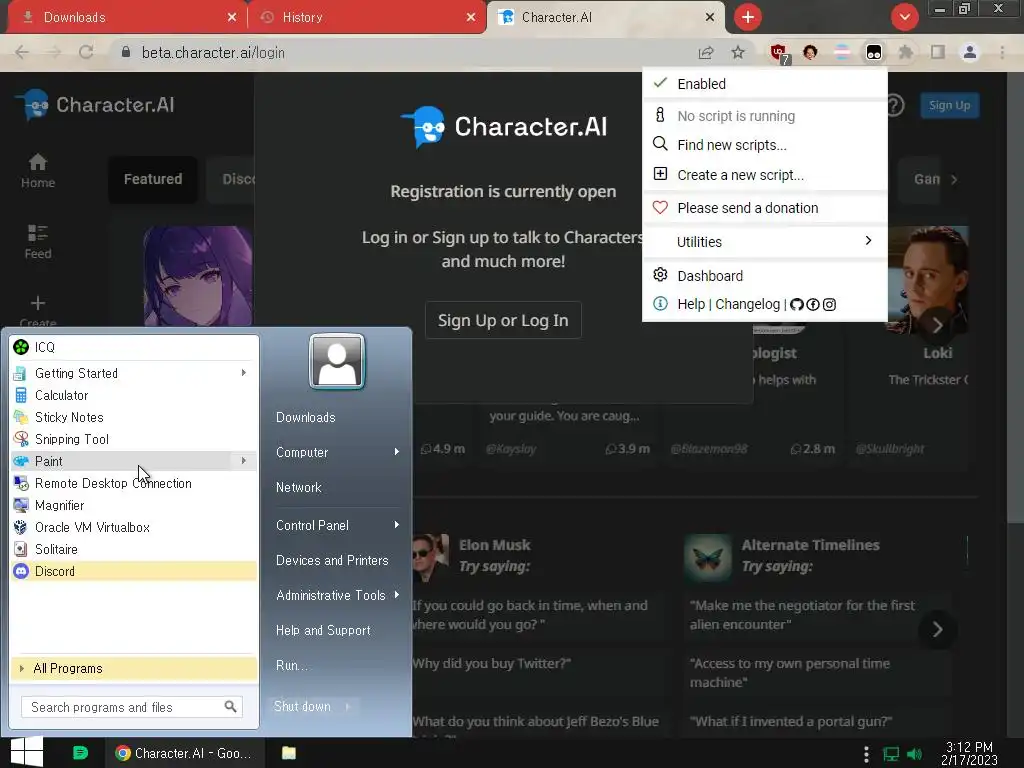1024x768 pixels.
Task: Expand All Programs list
Action: 134,668
